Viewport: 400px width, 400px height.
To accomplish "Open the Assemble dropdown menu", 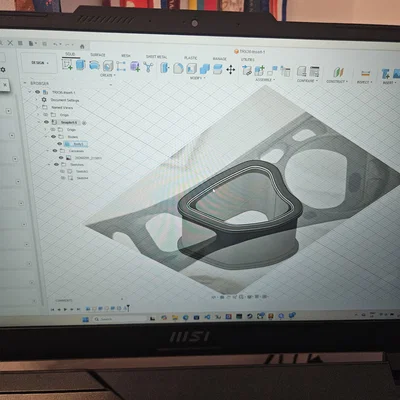I will 265,80.
